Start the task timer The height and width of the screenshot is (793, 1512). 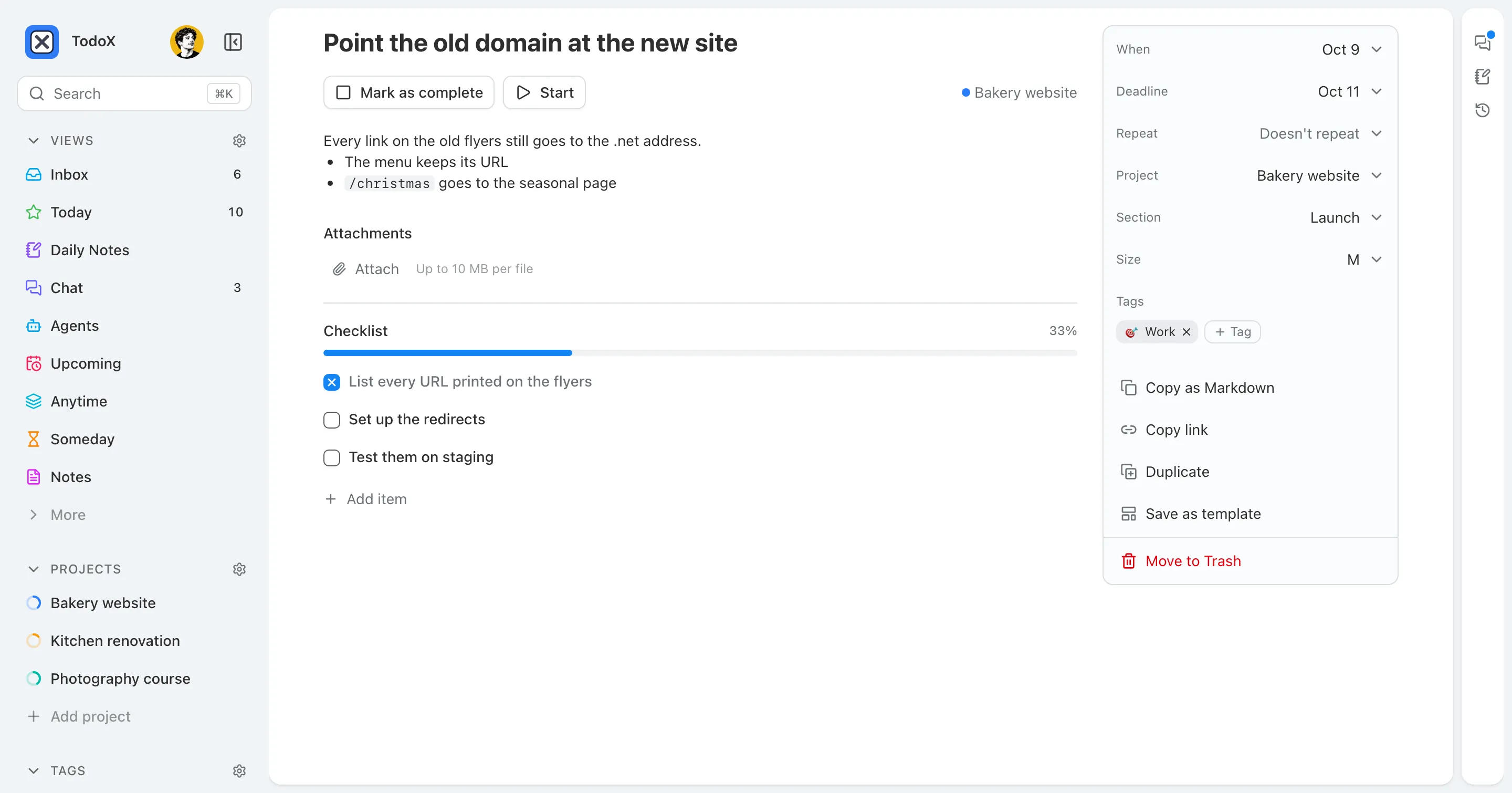[x=544, y=92]
